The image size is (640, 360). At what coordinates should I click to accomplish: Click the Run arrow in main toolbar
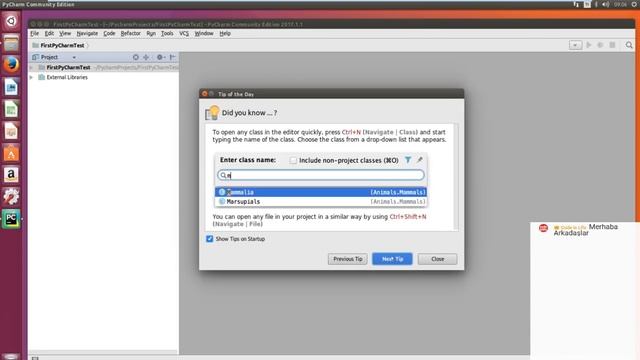589,45
